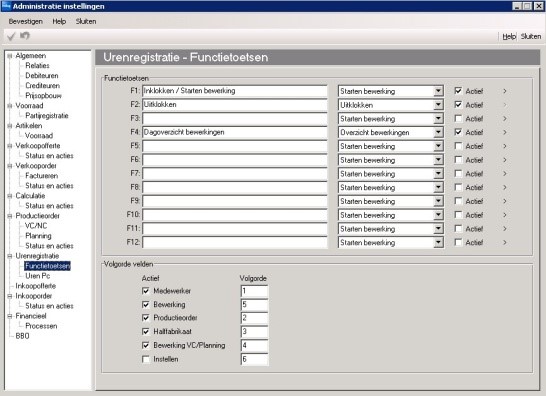
Task: Click the F1 description text field
Action: [234, 91]
